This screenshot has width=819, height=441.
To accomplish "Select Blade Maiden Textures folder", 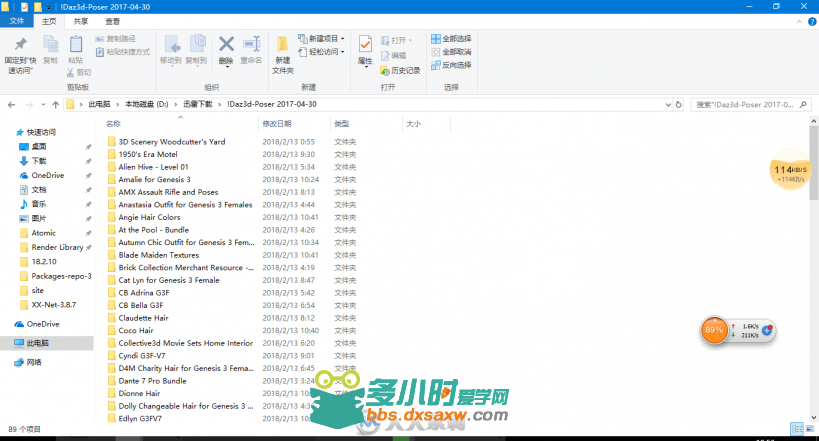I will click(x=158, y=255).
